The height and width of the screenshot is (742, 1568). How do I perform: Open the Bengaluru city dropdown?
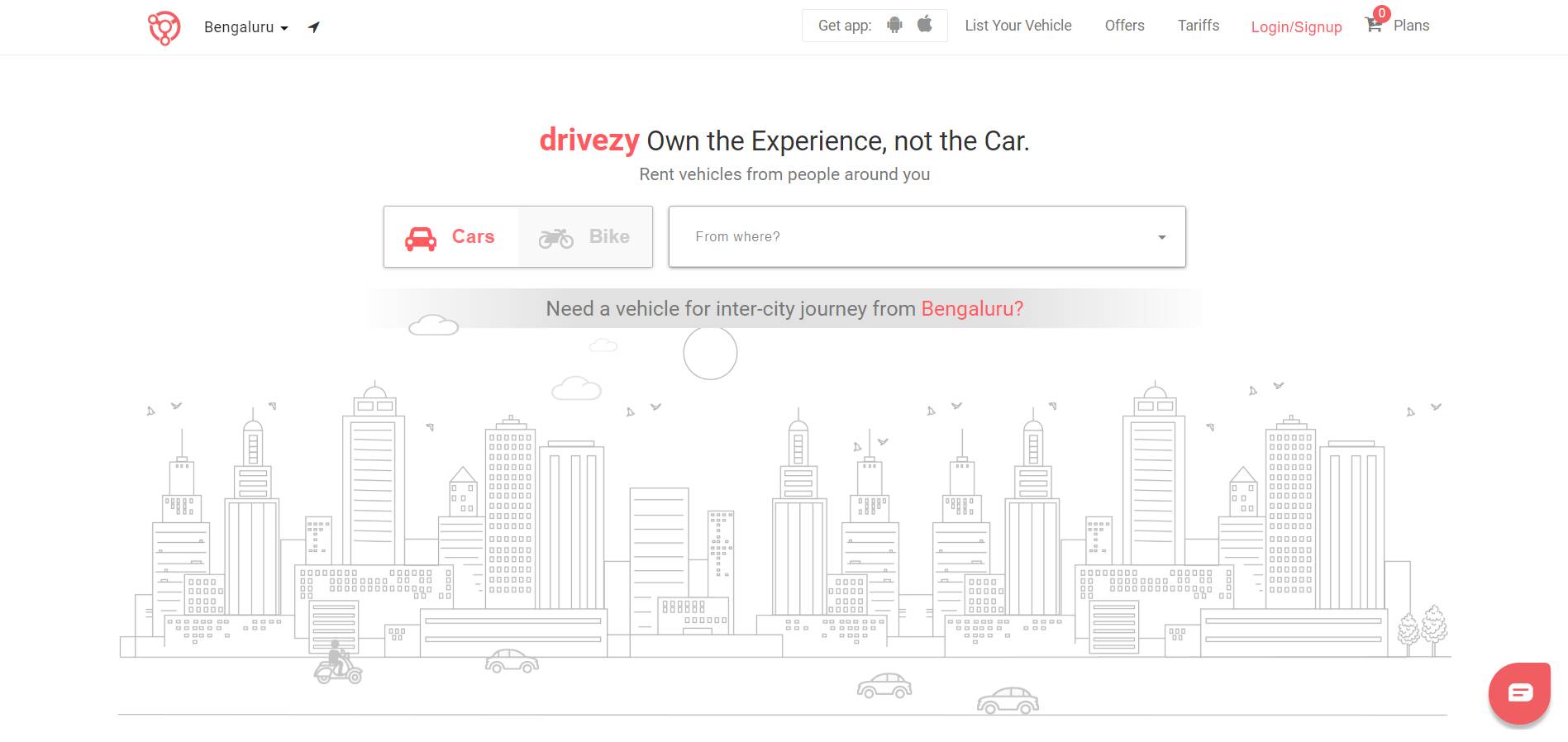point(245,27)
